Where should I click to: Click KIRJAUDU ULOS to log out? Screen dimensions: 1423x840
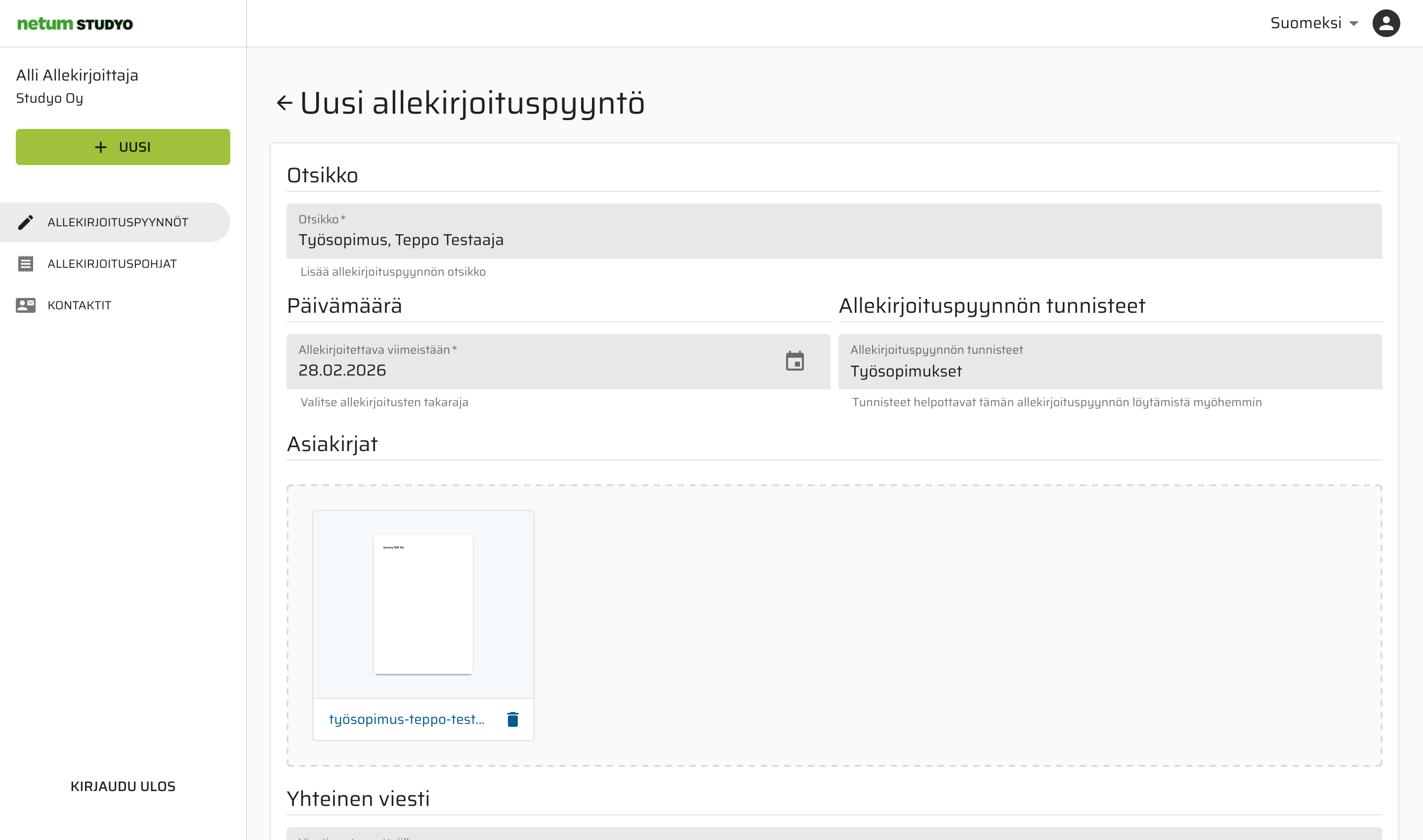(123, 786)
